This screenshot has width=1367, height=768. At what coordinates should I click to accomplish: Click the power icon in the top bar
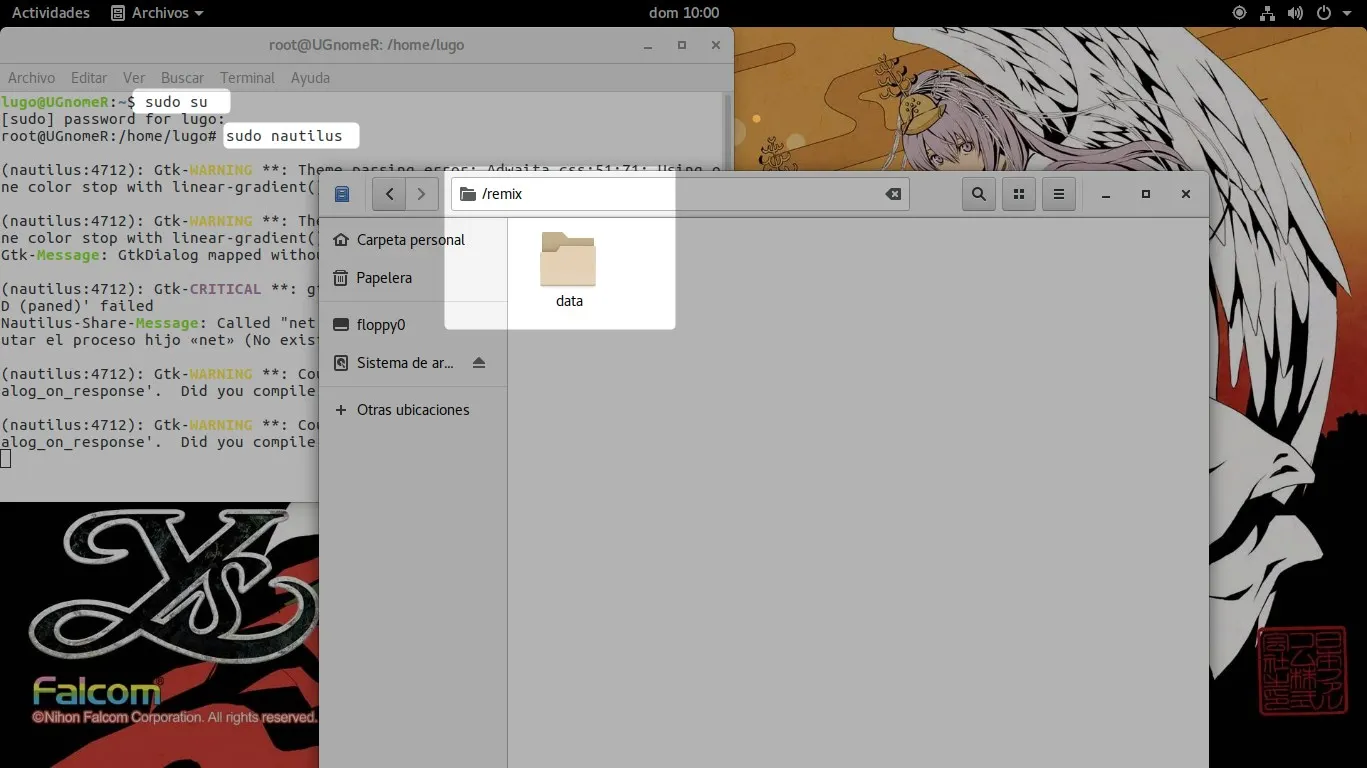pyautogui.click(x=1322, y=13)
